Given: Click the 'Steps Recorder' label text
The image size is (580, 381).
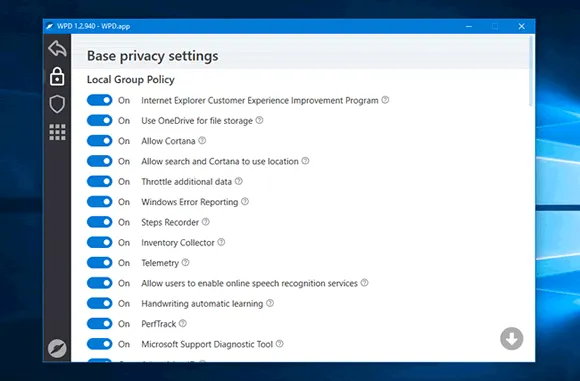Looking at the screenshot, I should click(x=170, y=222).
